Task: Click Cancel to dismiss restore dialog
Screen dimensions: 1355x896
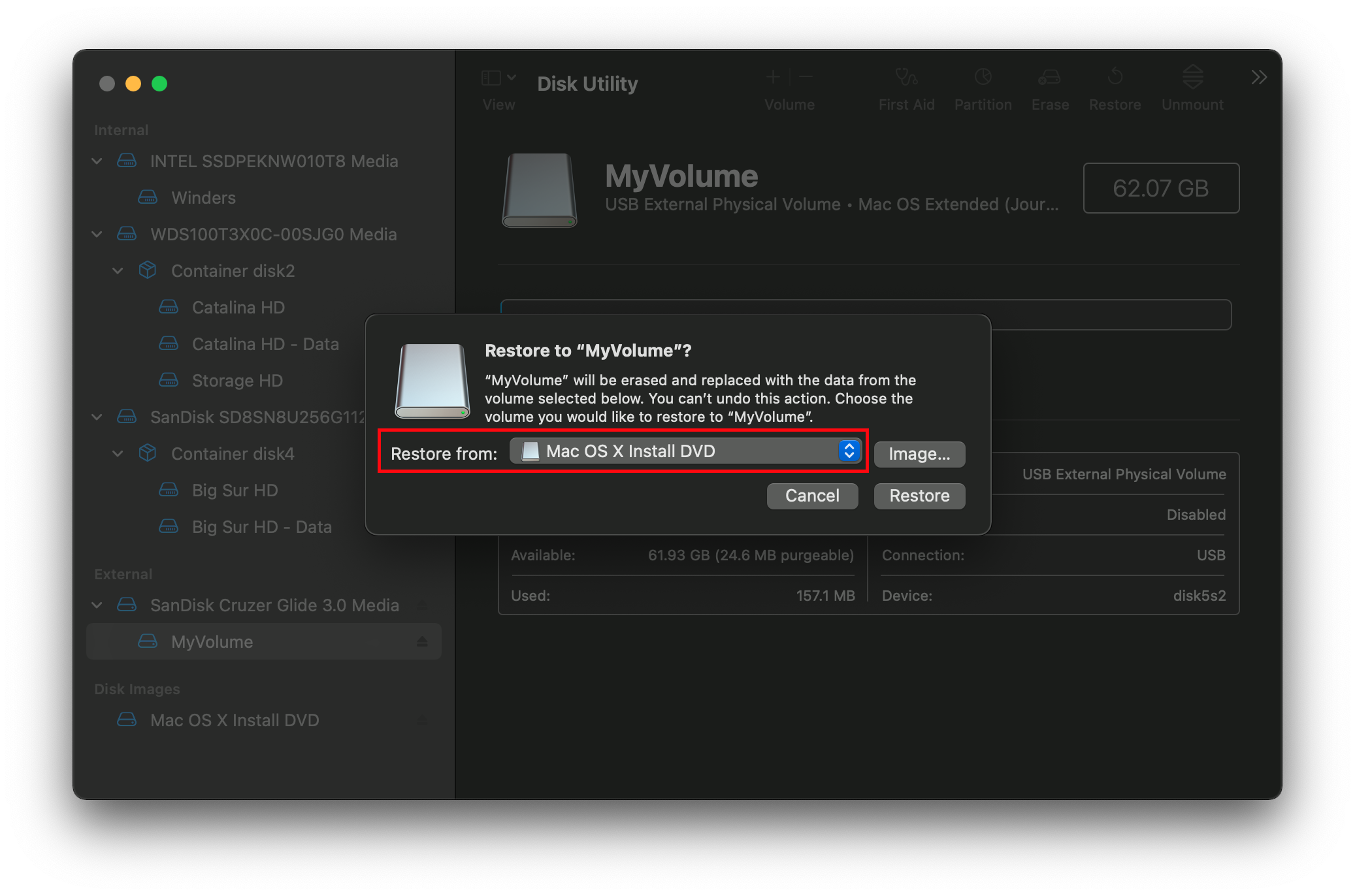Action: click(811, 495)
